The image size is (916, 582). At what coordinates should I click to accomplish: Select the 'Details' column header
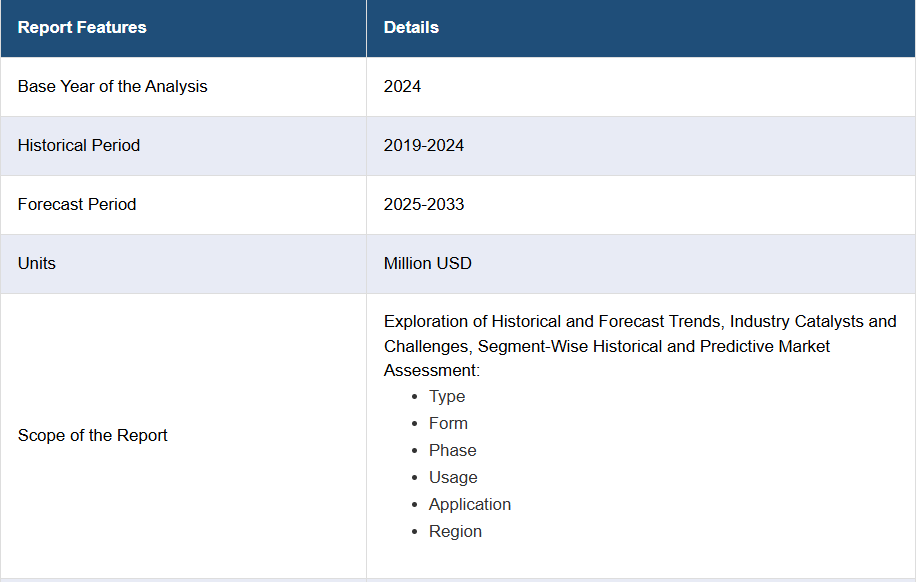click(641, 28)
